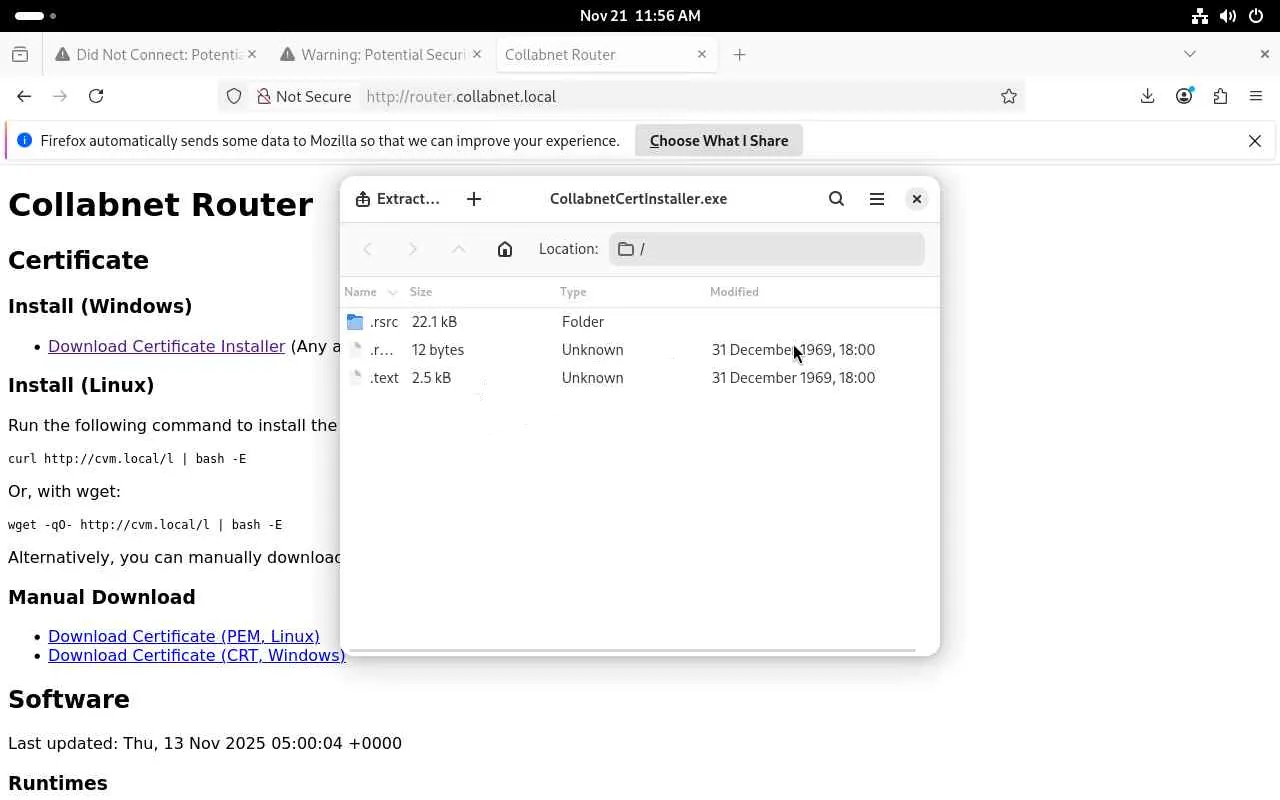This screenshot has width=1280, height=800.
Task: Click the volume icon in top bar
Action: tap(1228, 16)
